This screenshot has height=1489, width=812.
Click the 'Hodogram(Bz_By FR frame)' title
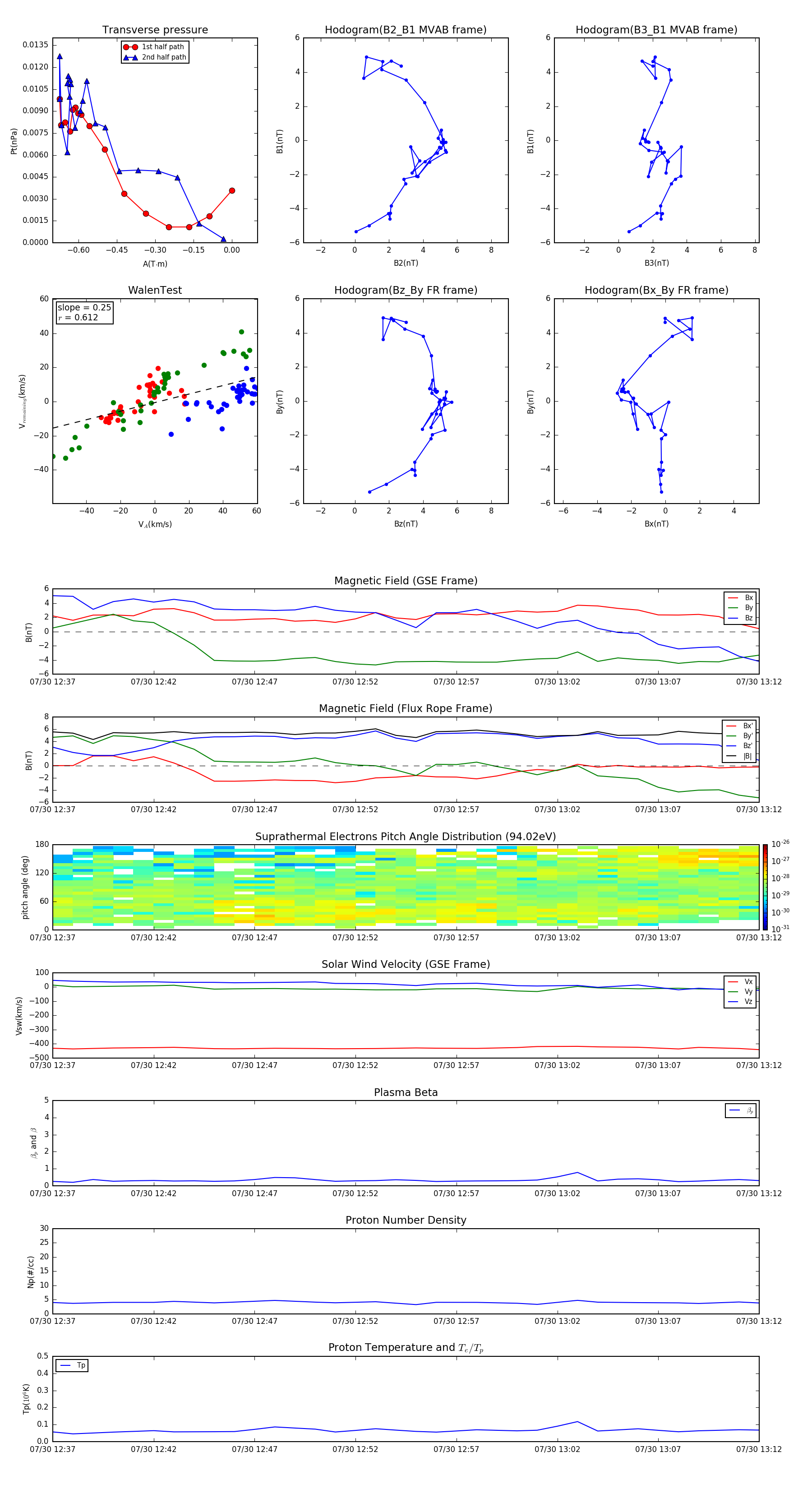406,290
